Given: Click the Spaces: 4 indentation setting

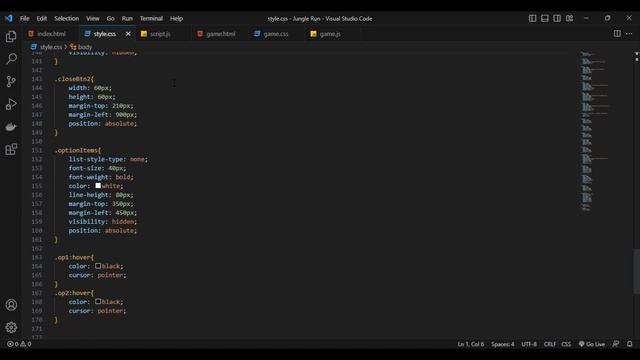Looking at the screenshot, I should click(502, 344).
